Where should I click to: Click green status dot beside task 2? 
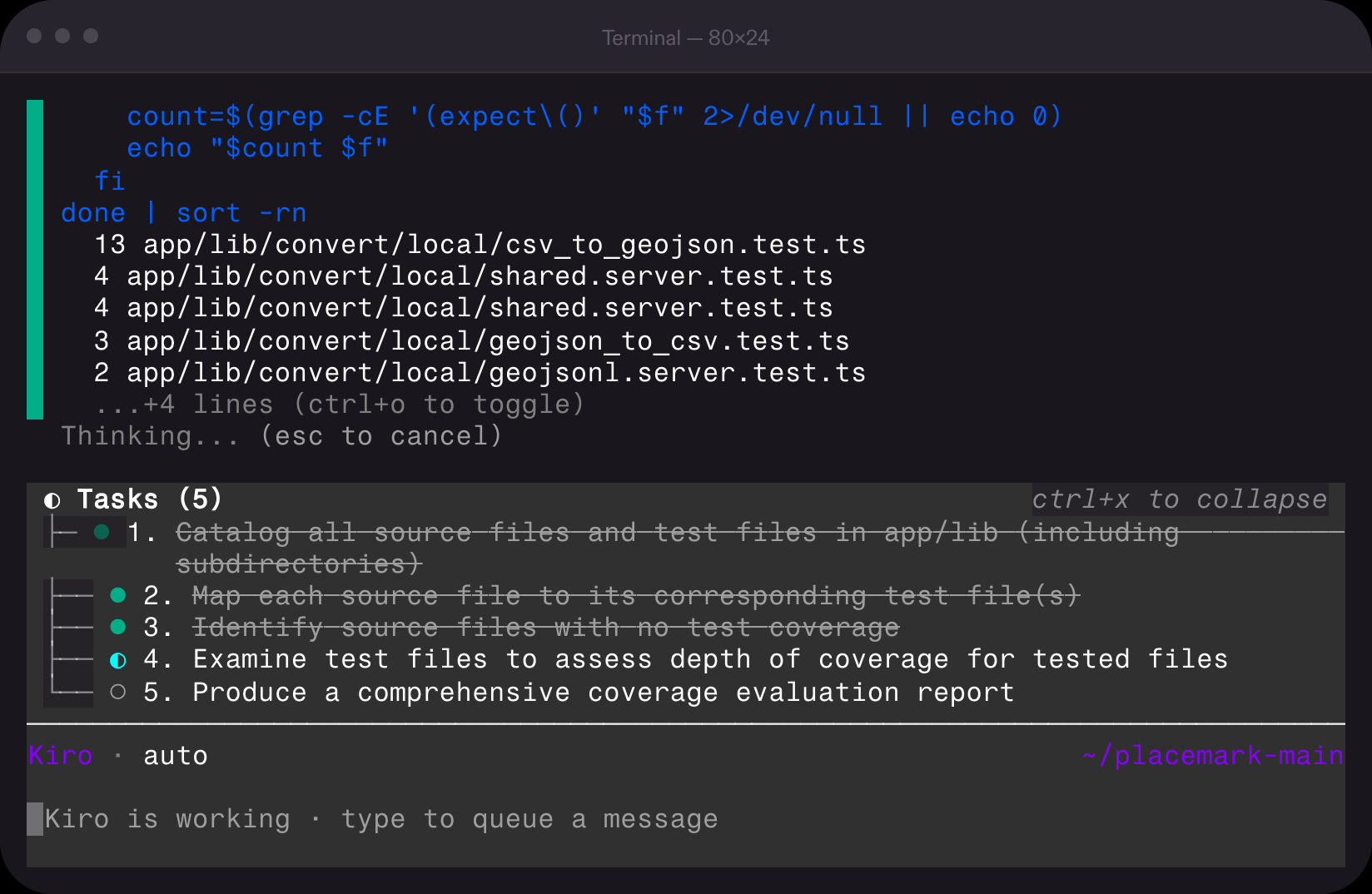[118, 595]
